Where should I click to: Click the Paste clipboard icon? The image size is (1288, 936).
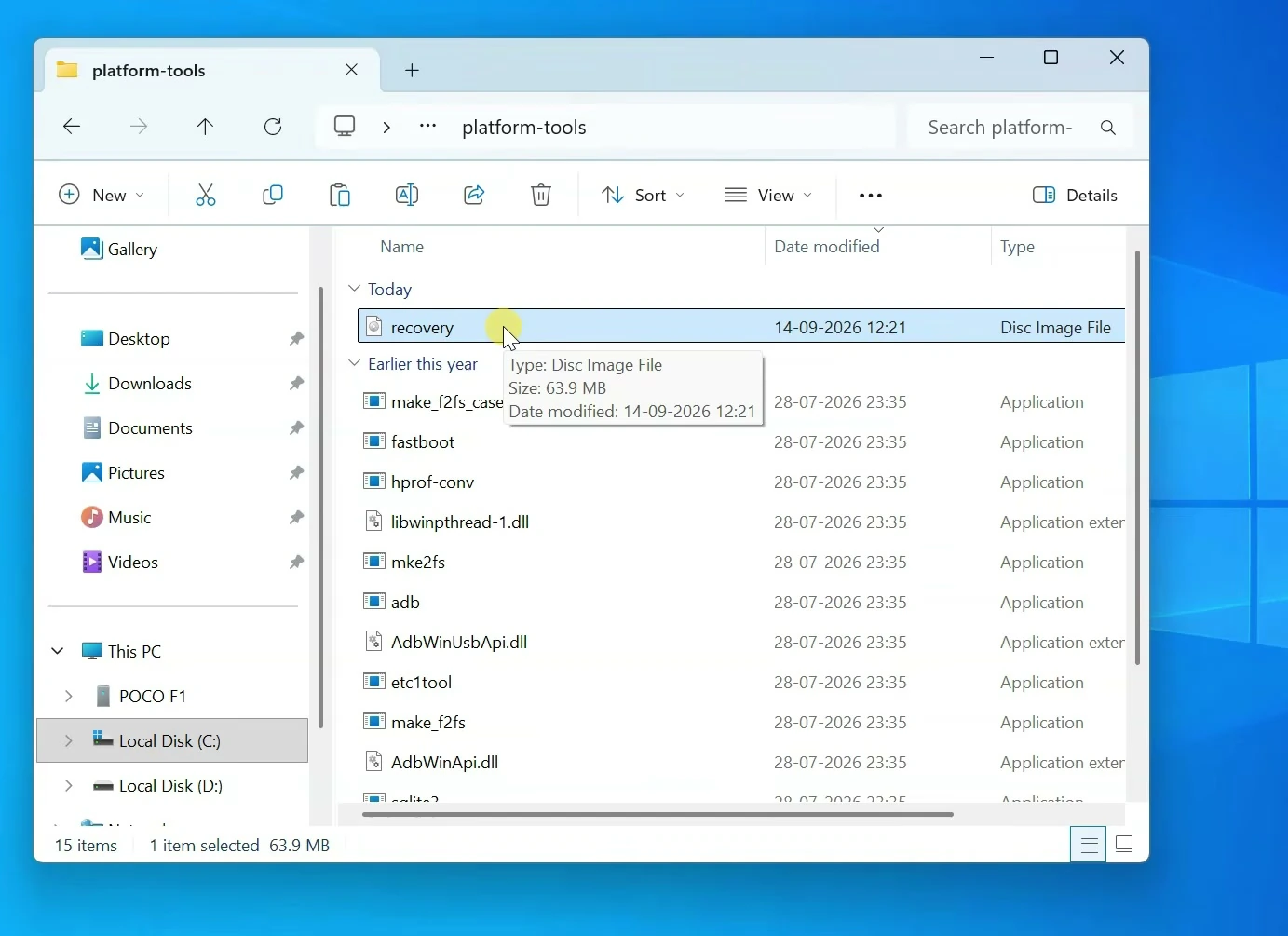tap(340, 195)
